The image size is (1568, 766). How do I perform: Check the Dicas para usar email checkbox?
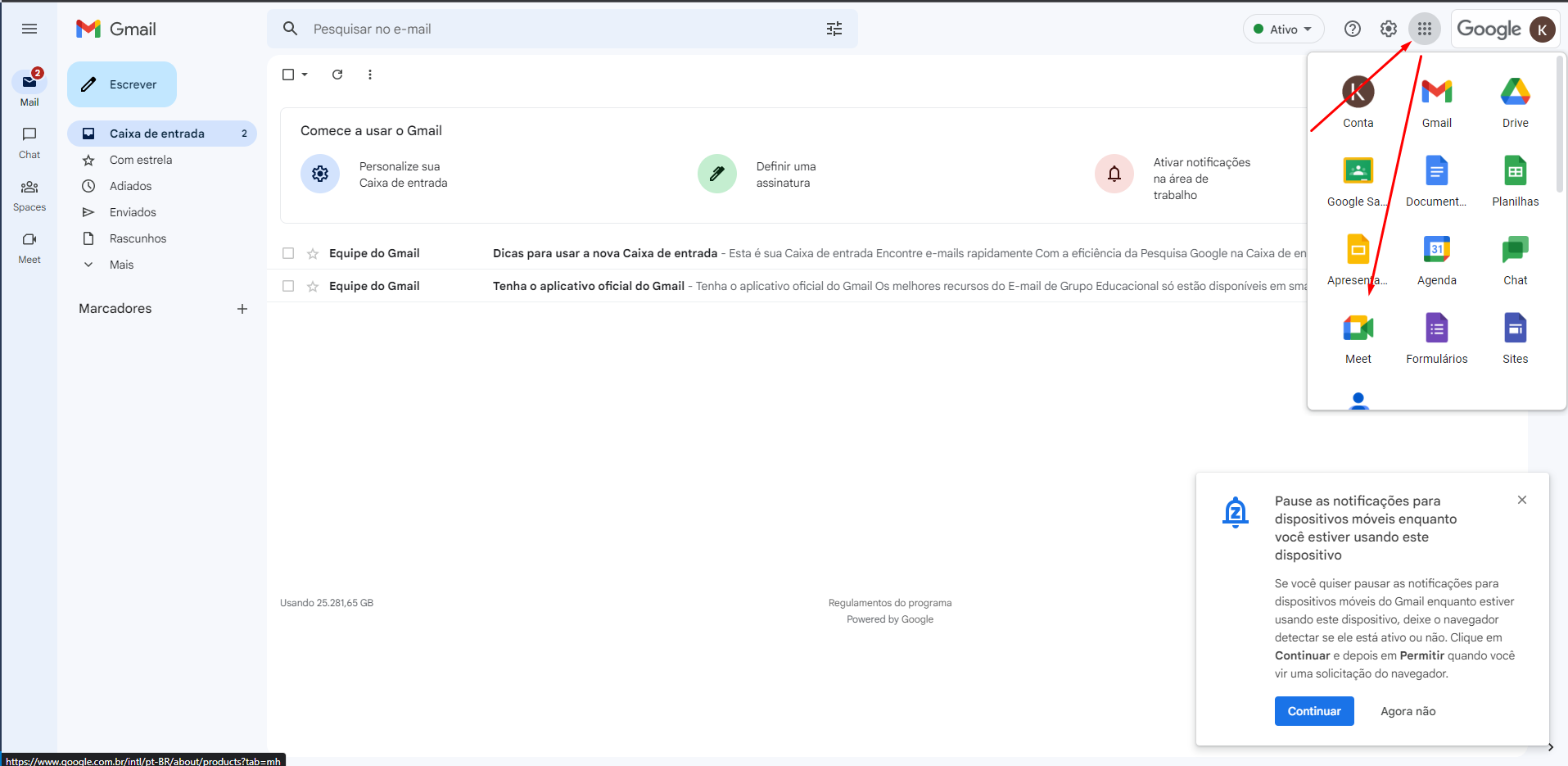coord(288,253)
